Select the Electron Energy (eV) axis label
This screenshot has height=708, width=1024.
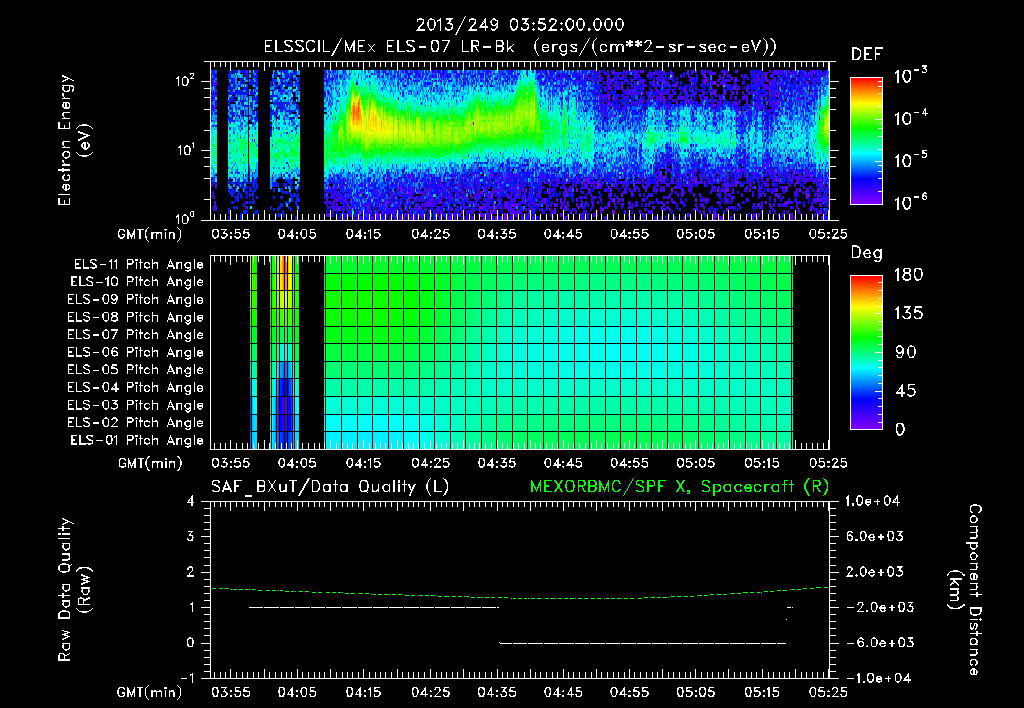point(75,140)
